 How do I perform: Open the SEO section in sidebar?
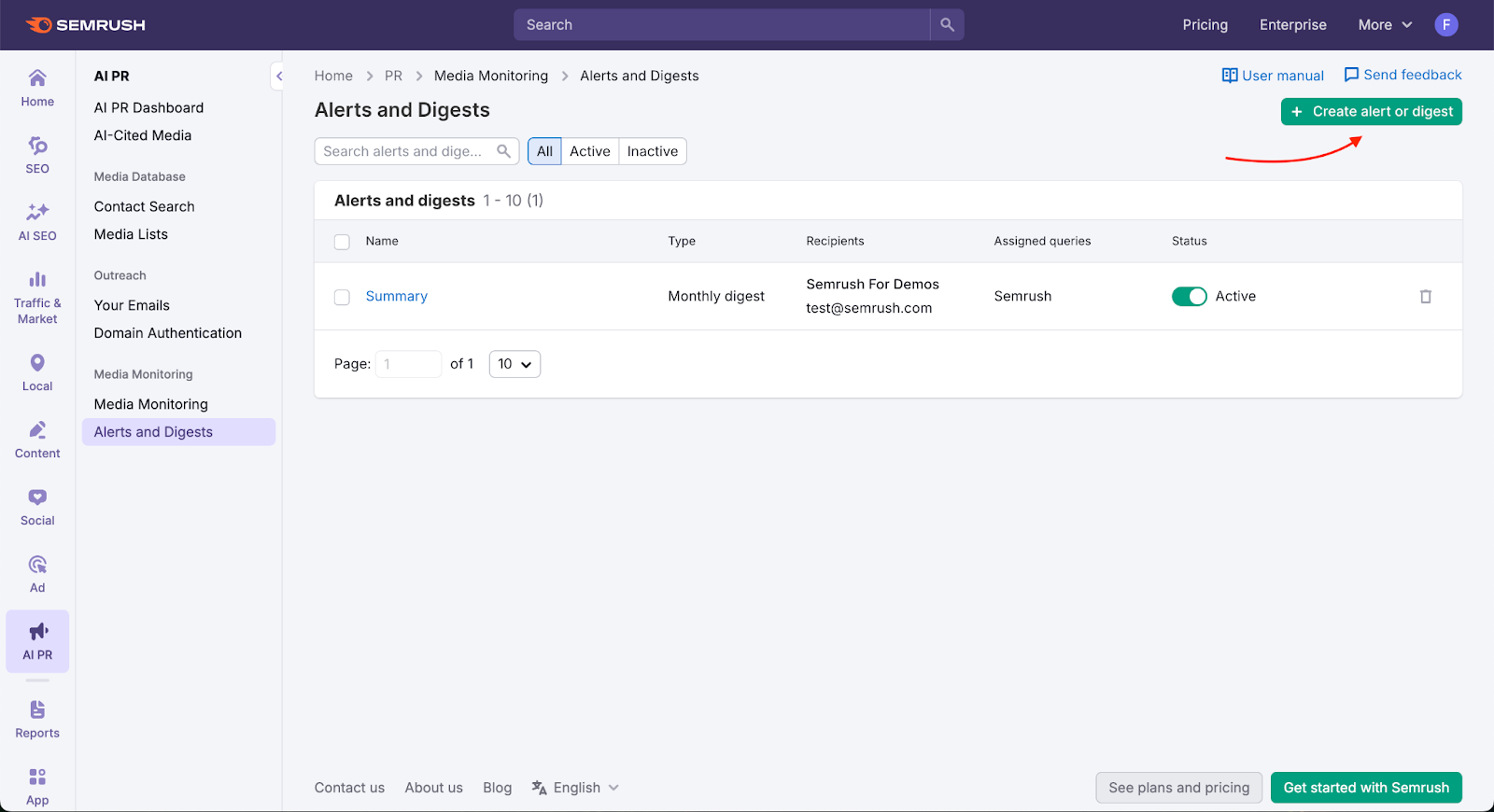point(37,155)
